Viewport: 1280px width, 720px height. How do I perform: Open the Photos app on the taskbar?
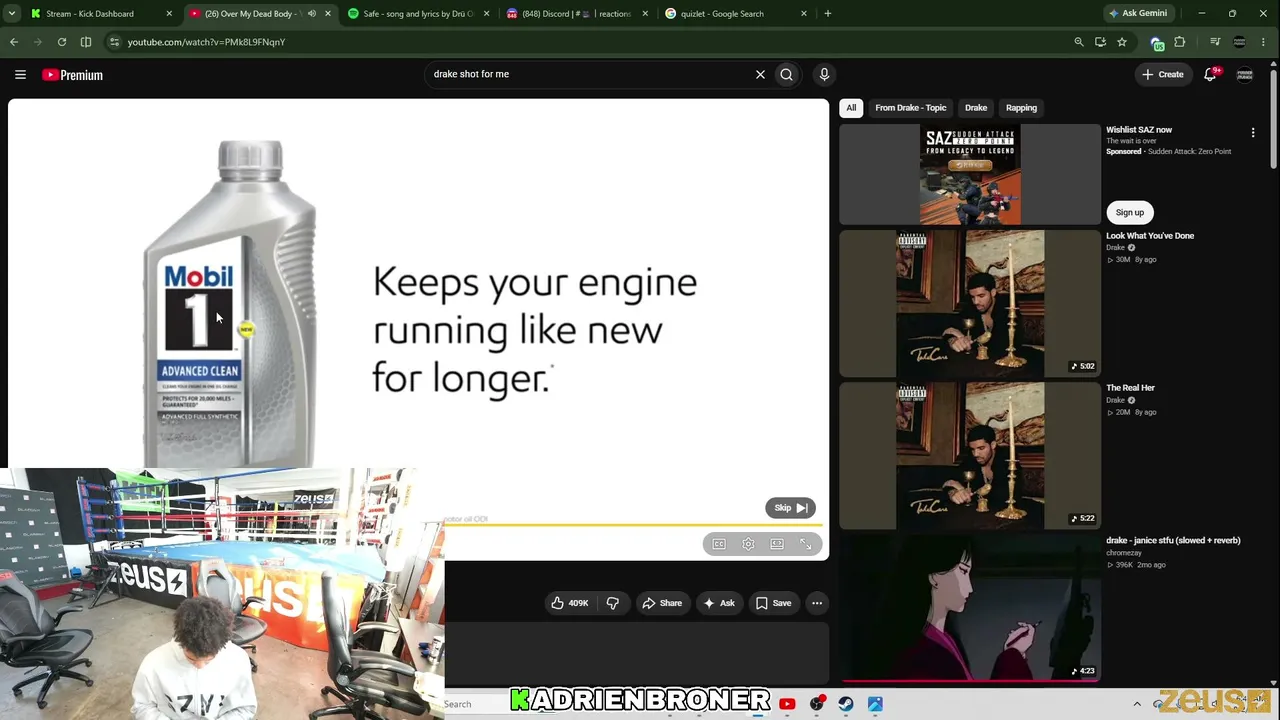click(875, 704)
